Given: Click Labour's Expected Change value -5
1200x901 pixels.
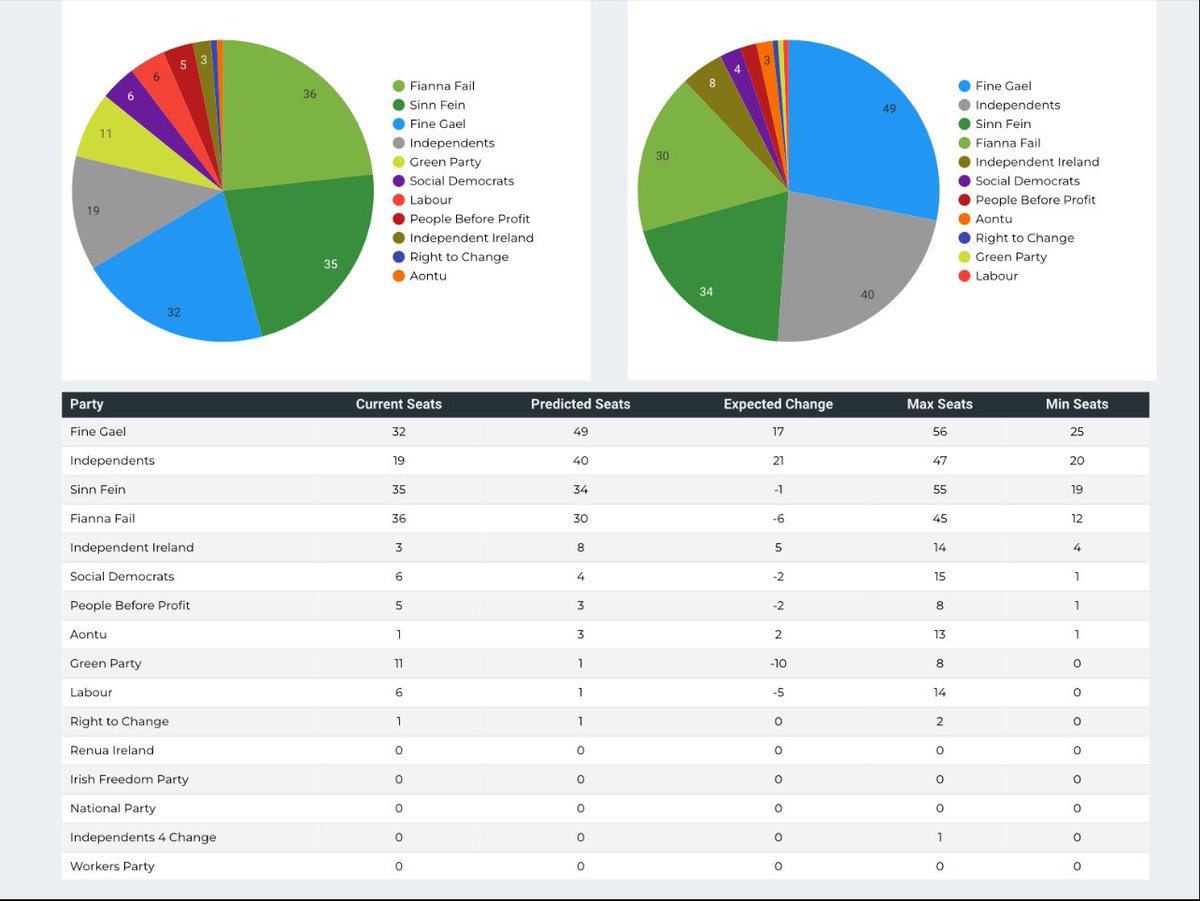Looking at the screenshot, I should [778, 692].
